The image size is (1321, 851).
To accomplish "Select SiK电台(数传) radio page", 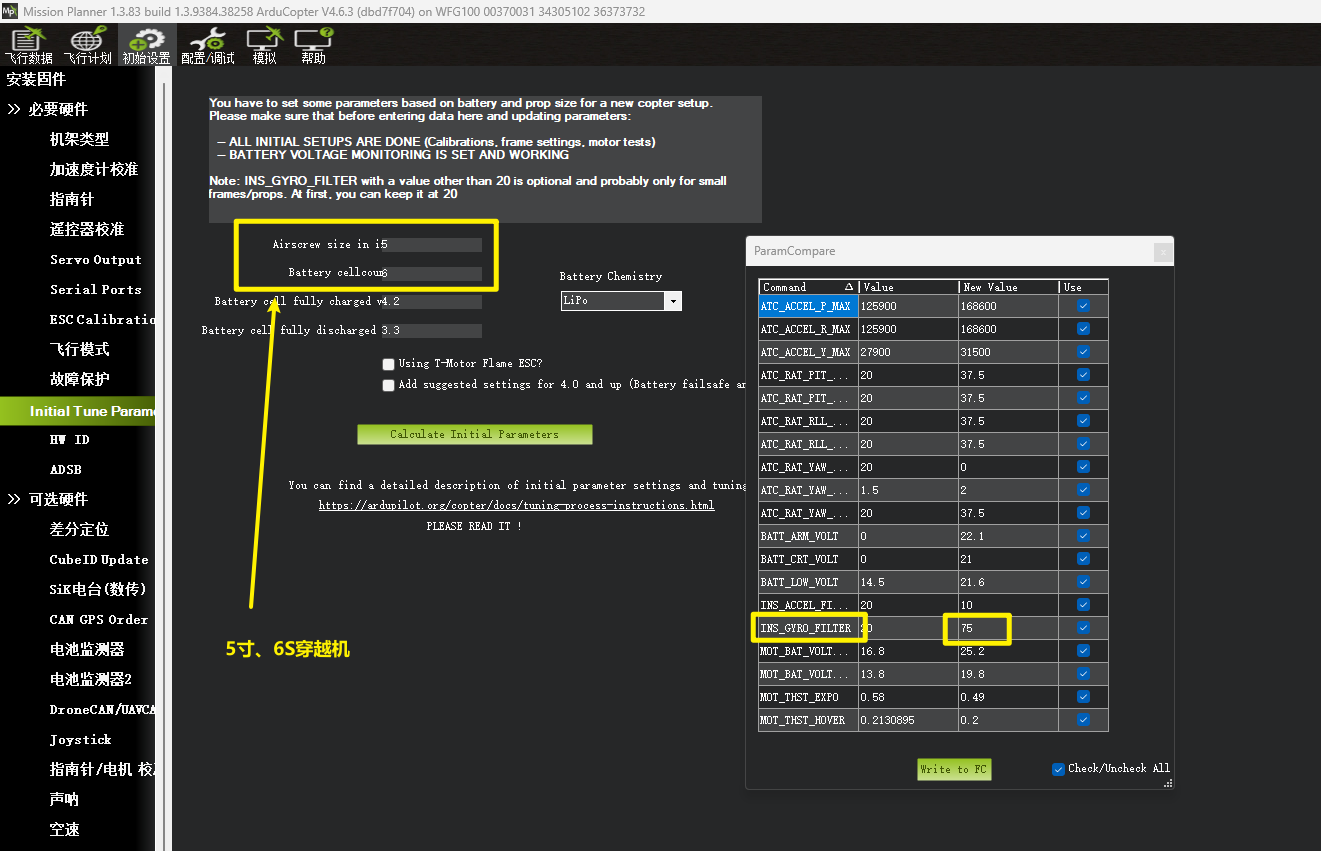I will pos(98,589).
